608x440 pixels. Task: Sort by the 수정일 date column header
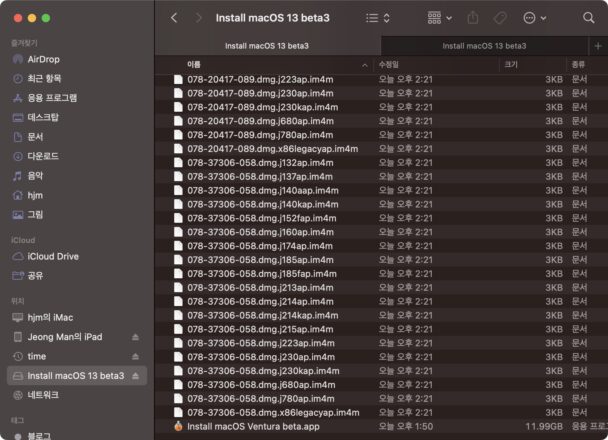[389, 63]
